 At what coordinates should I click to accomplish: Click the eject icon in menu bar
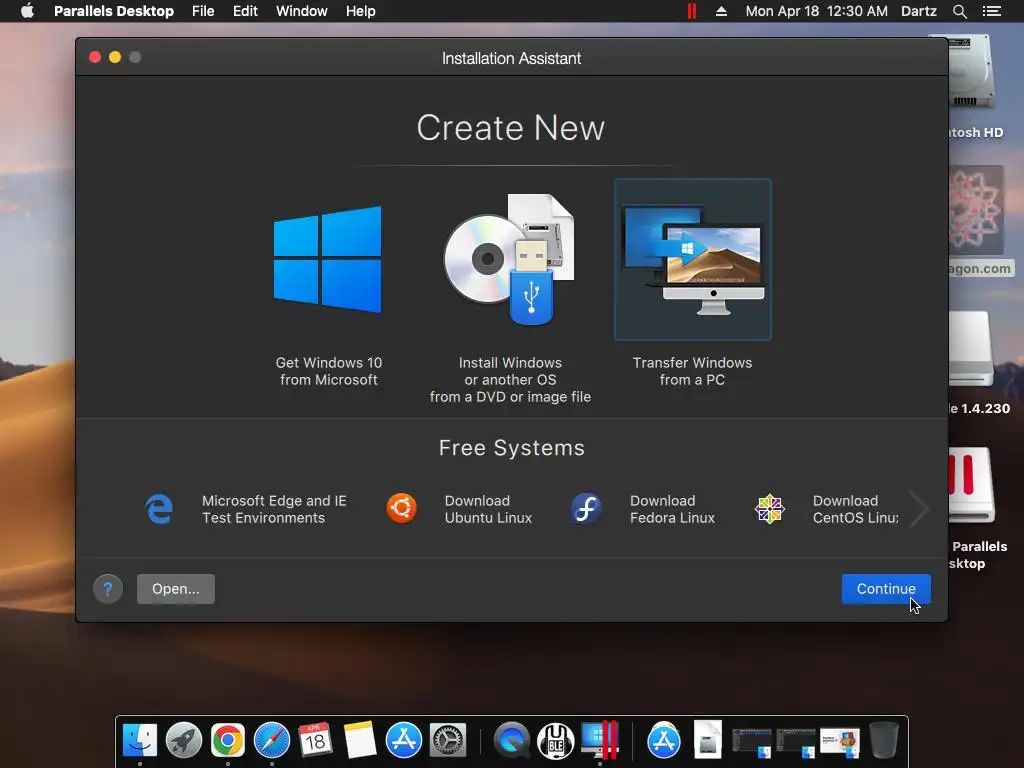pos(721,11)
